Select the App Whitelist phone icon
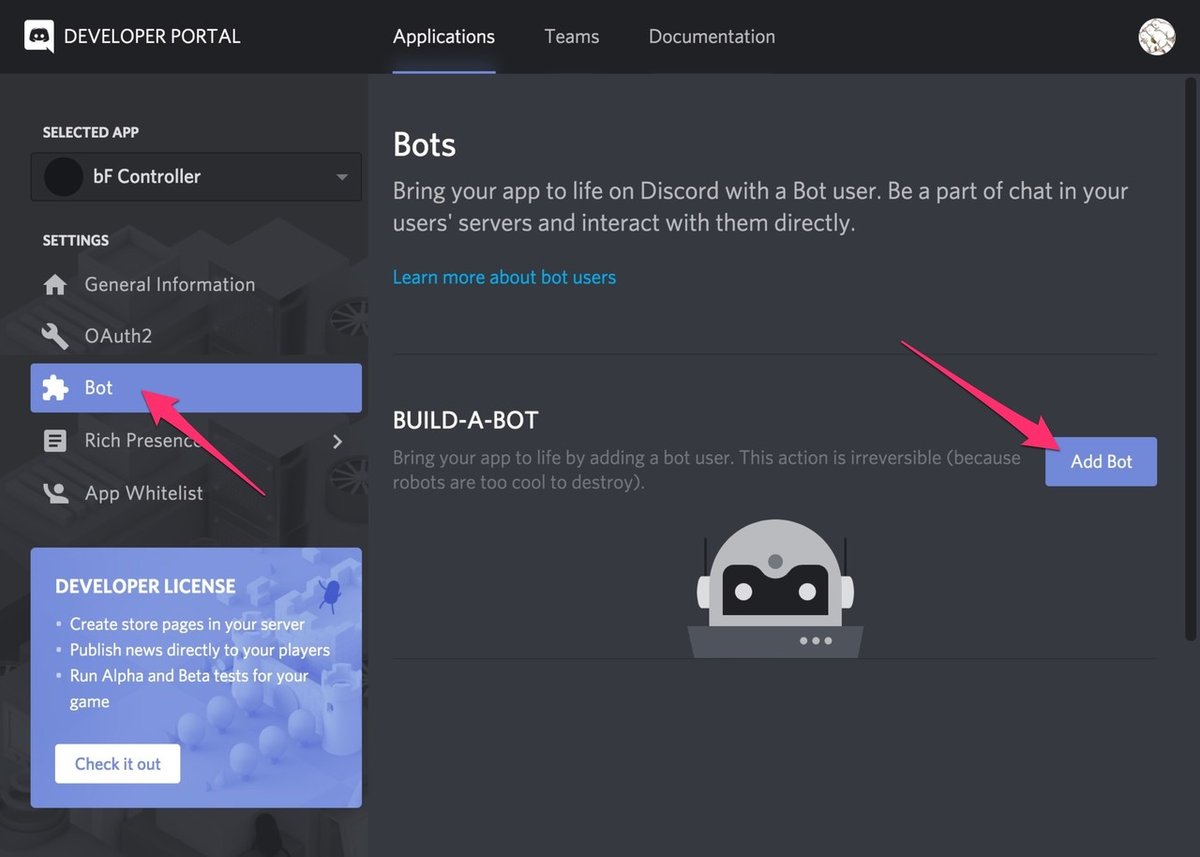The height and width of the screenshot is (857, 1200). [x=55, y=492]
